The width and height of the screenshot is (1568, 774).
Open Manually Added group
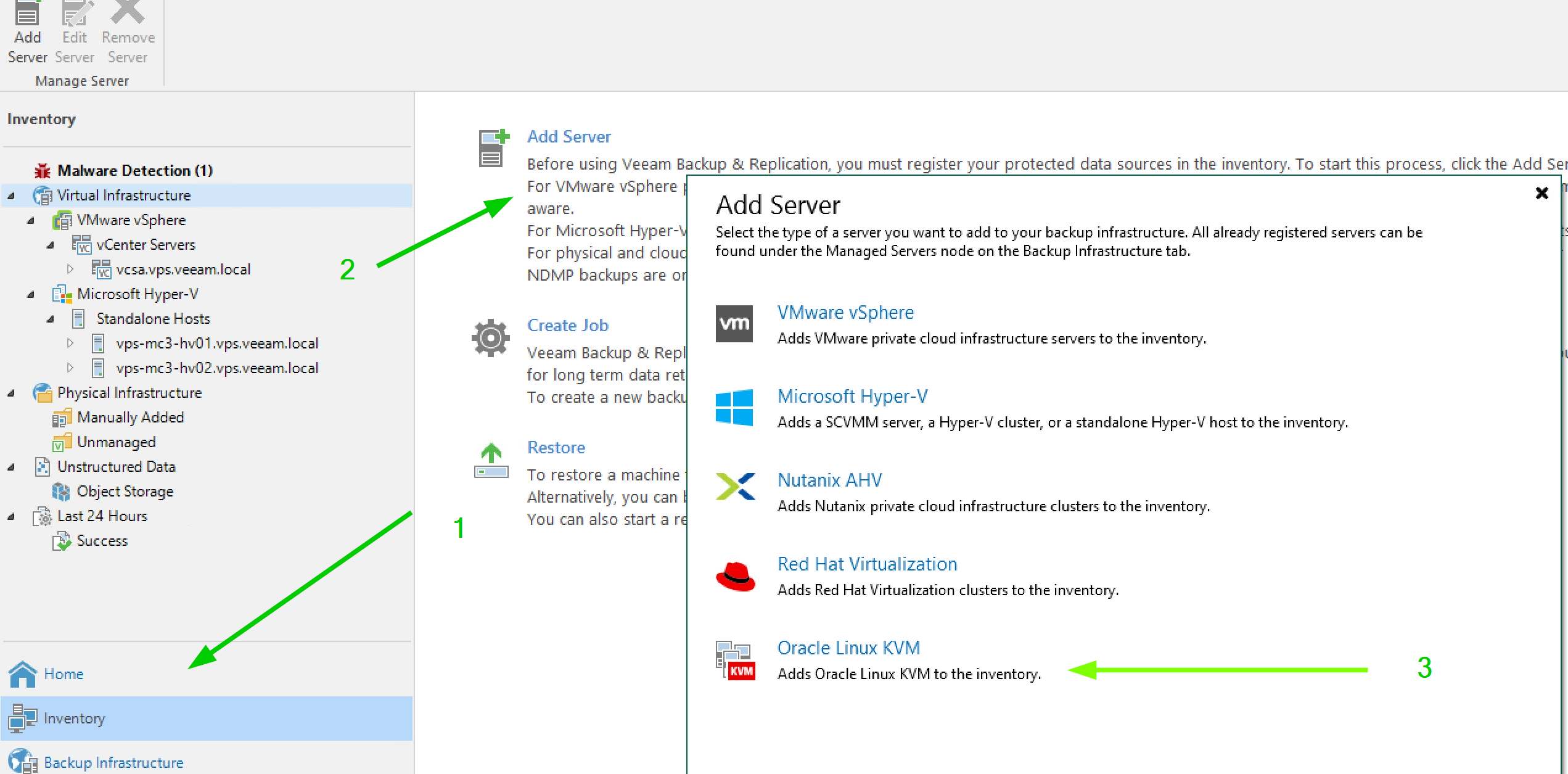click(131, 418)
